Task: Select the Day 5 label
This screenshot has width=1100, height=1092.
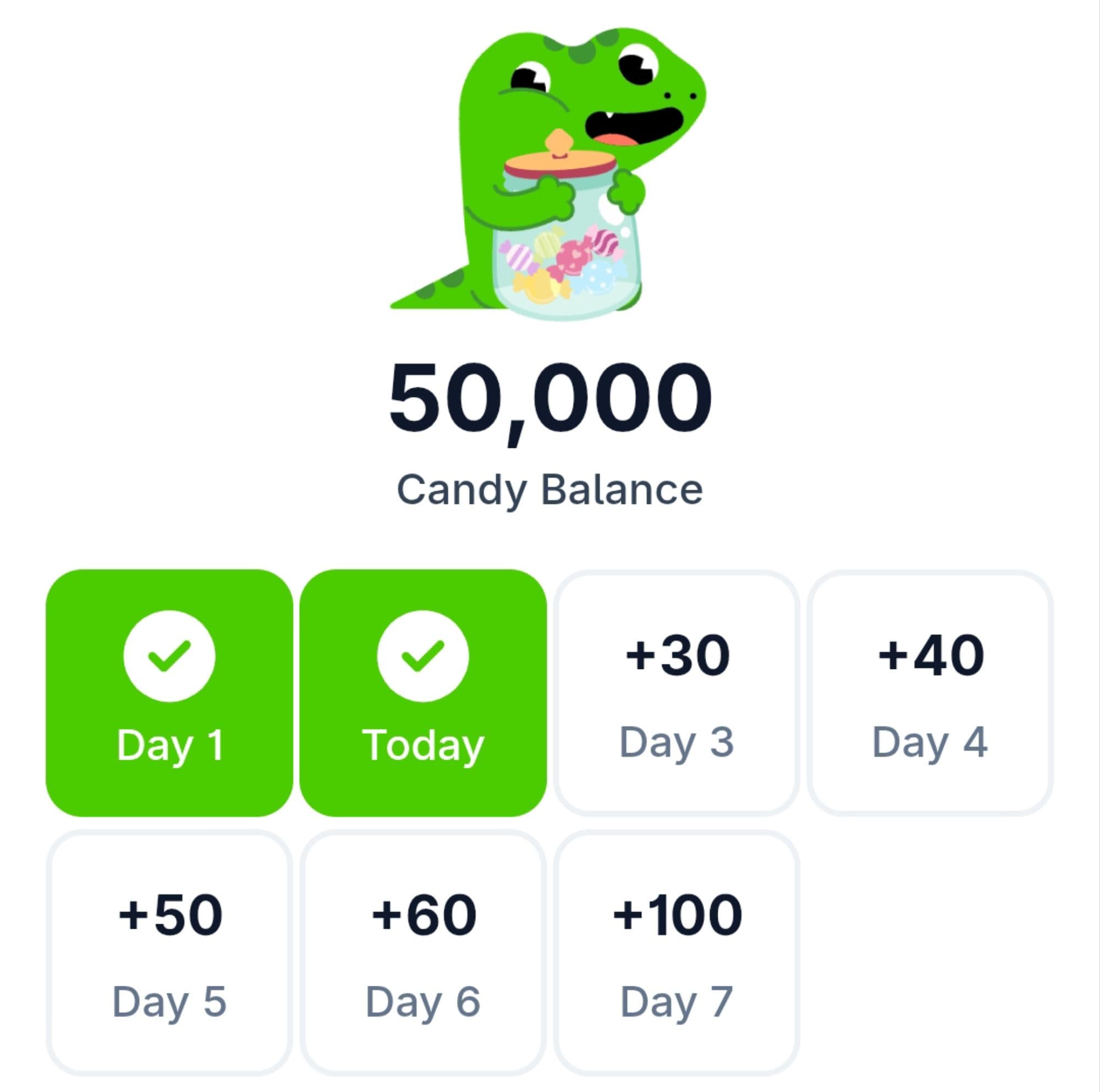Action: [169, 1002]
